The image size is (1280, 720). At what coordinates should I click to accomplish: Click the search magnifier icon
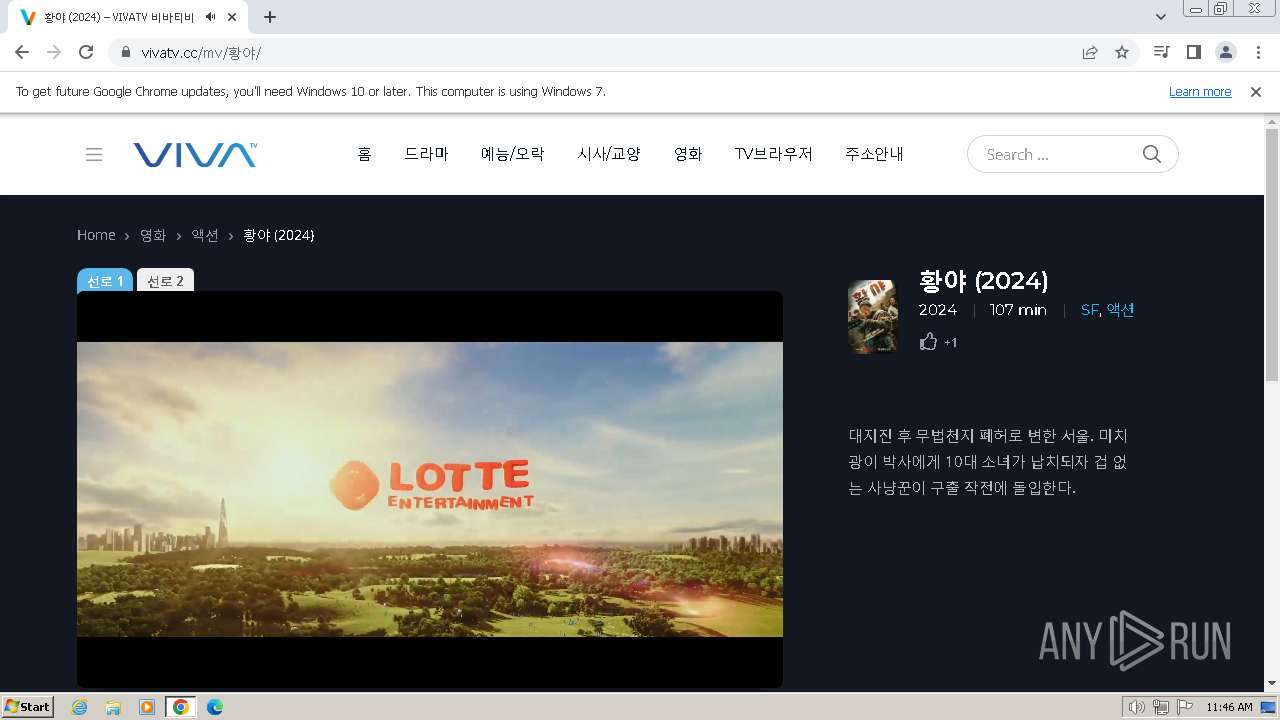point(1152,154)
